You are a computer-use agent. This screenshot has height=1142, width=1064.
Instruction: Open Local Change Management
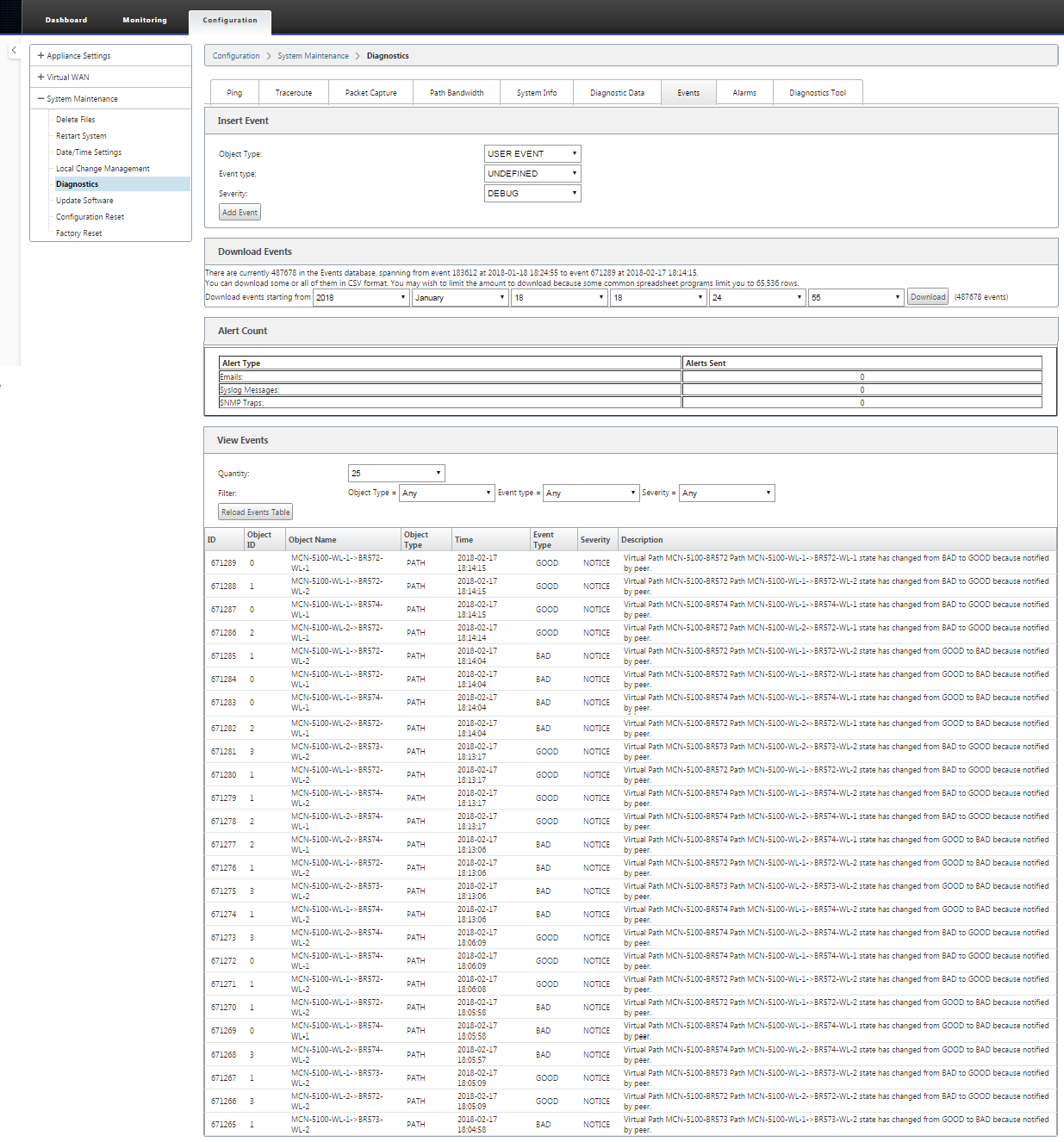pyautogui.click(x=103, y=169)
